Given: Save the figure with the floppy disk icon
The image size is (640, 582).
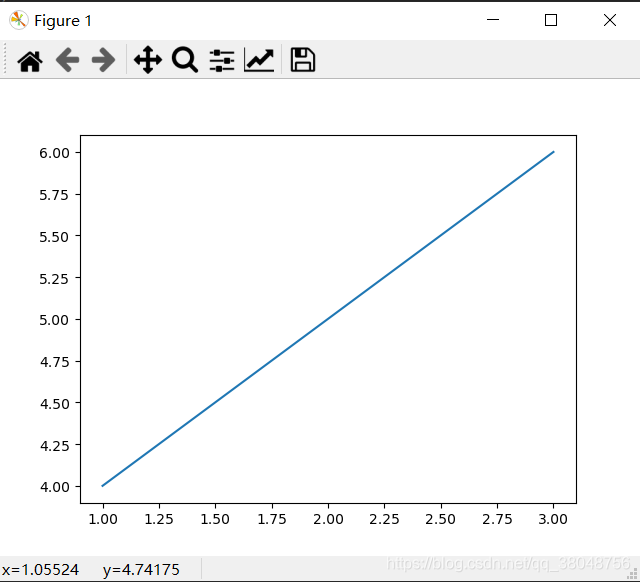Looking at the screenshot, I should (302, 60).
